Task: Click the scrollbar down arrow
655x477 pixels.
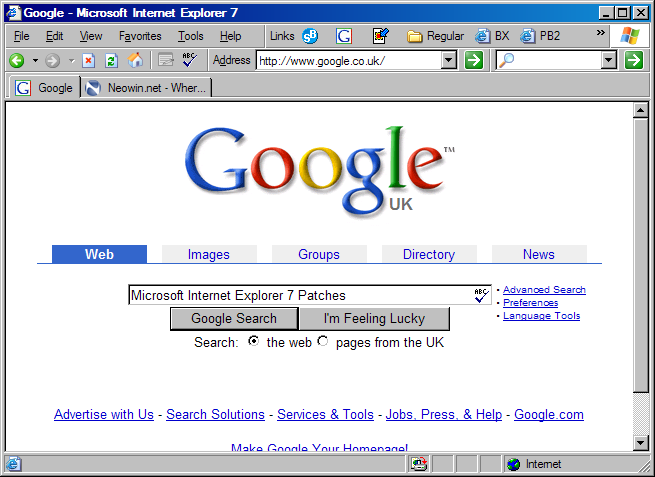Action: click(x=640, y=442)
